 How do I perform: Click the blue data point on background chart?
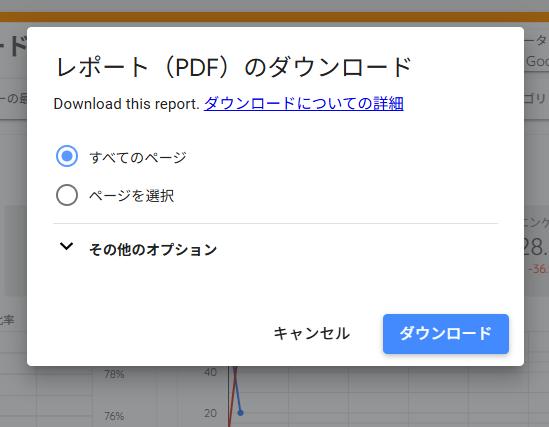pyautogui.click(x=240, y=413)
